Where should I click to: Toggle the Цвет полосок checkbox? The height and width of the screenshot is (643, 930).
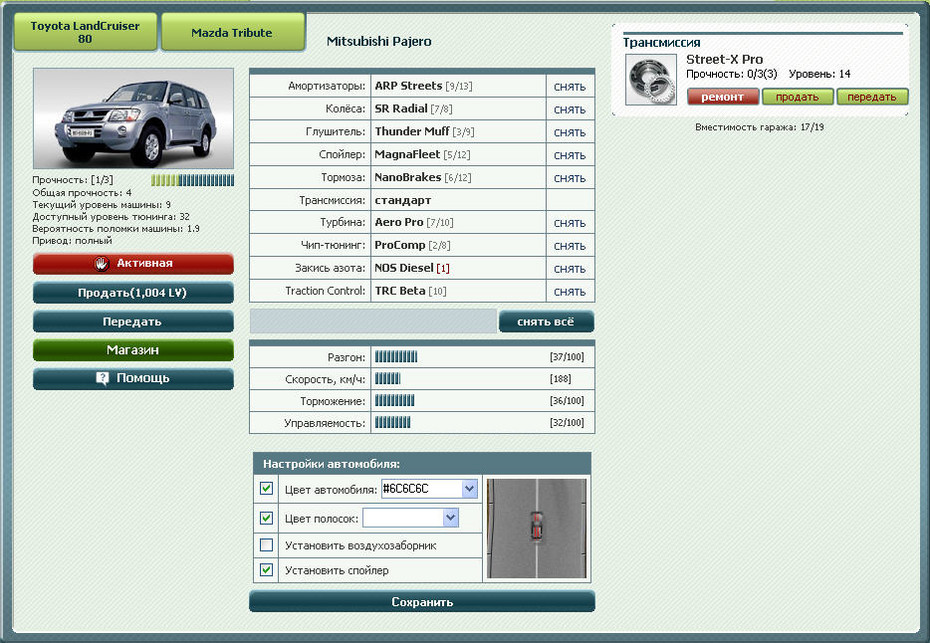pyautogui.click(x=266, y=518)
